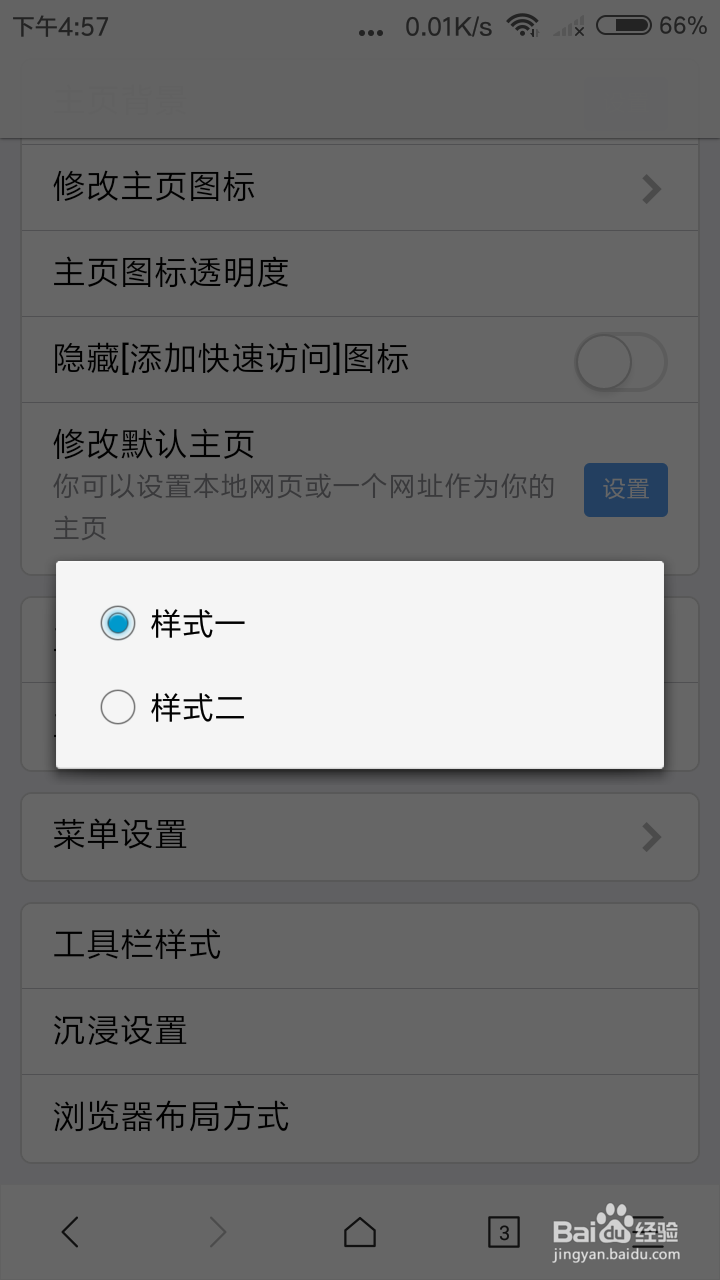Tap the browser back arrow icon
Image resolution: width=720 pixels, height=1280 pixels.
(69, 1232)
